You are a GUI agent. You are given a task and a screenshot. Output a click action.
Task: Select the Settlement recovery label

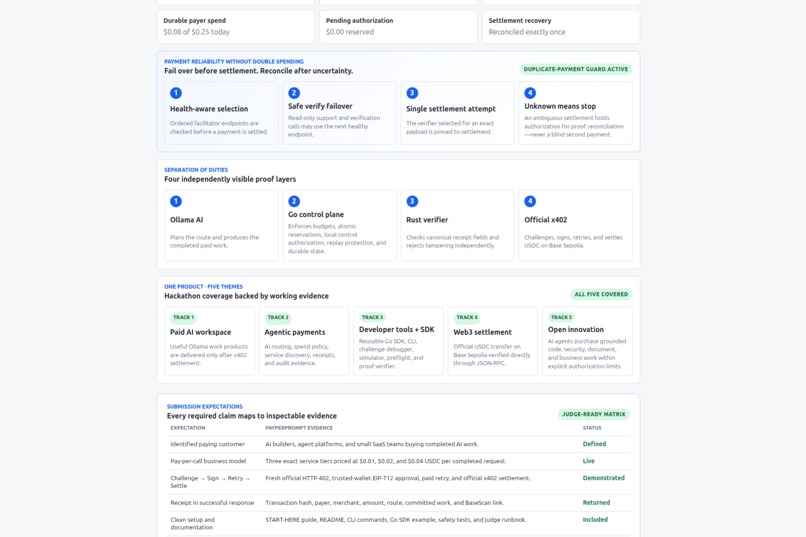520,21
